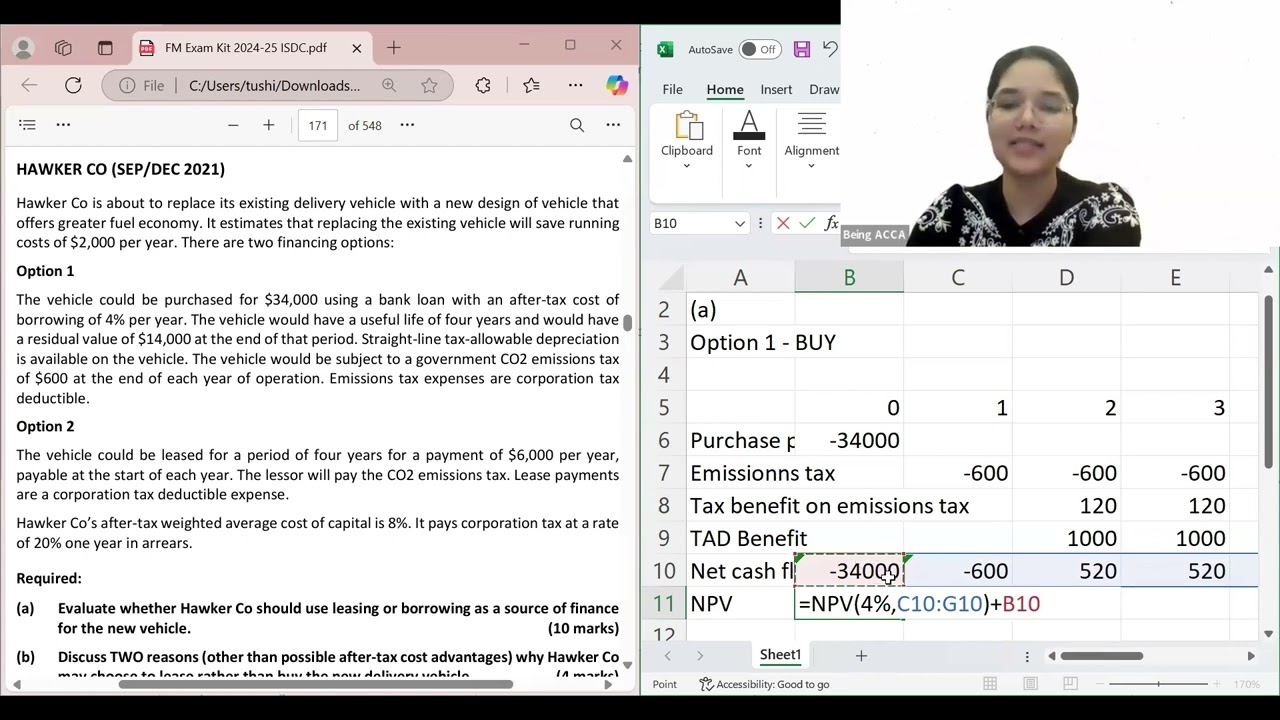The width and height of the screenshot is (1280, 720).
Task: Close the FM Exam Kit PDF tab
Action: click(357, 48)
